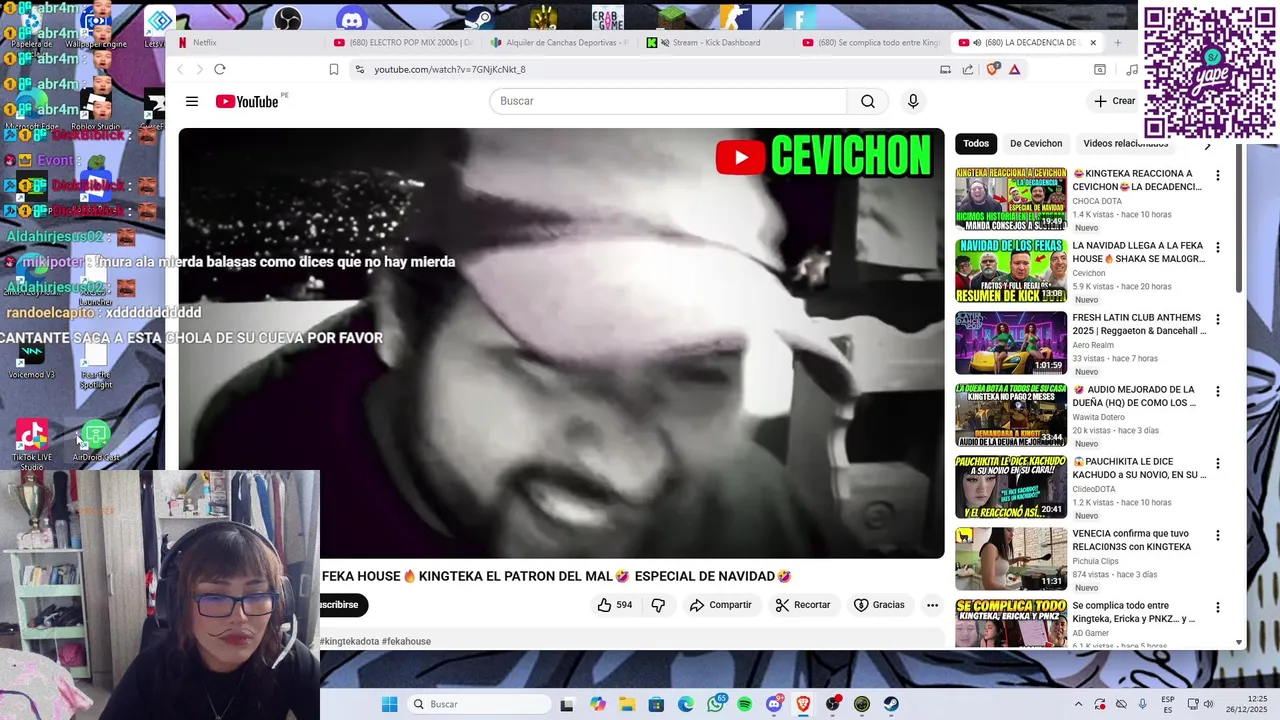Open File Explorer from the taskbar
Screen dimensions: 1280x720
click(x=627, y=704)
